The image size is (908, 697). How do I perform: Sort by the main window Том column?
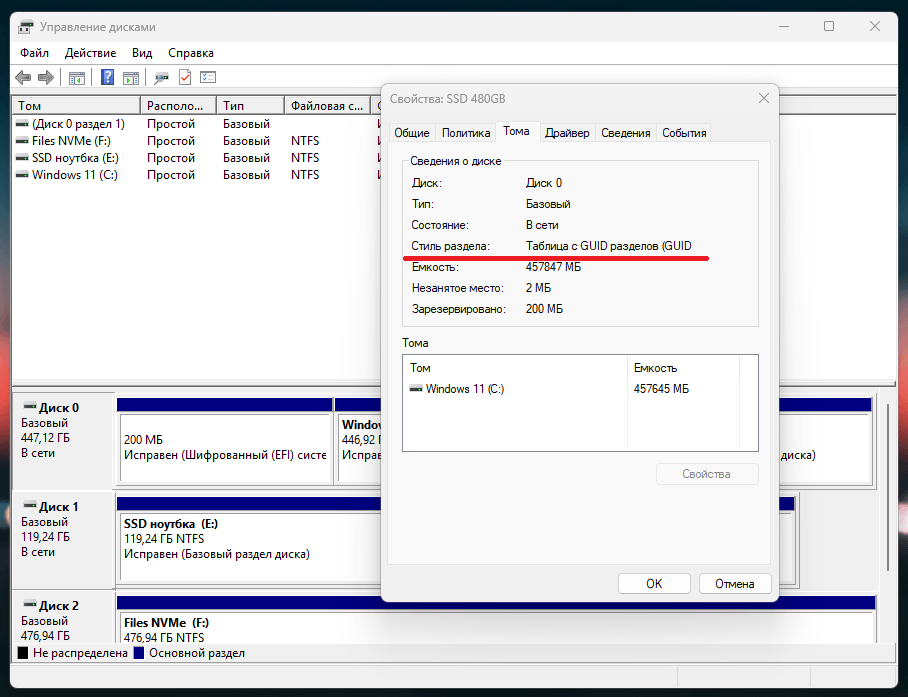[x=76, y=105]
